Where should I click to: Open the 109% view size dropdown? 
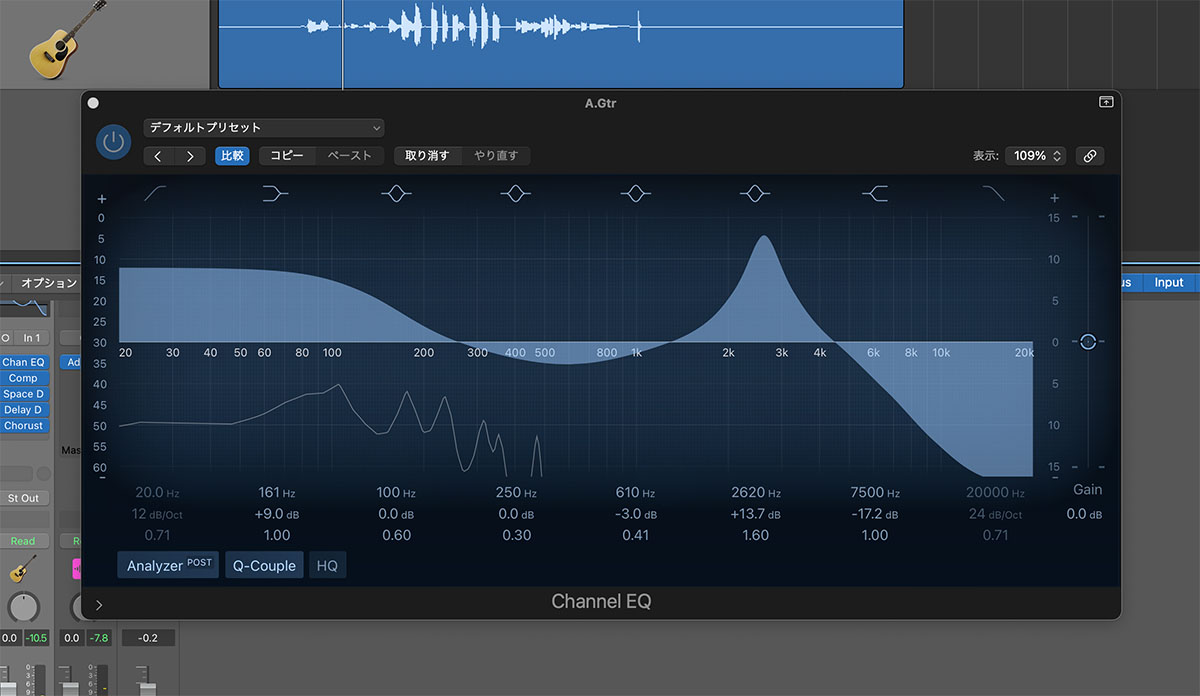[x=1035, y=156]
